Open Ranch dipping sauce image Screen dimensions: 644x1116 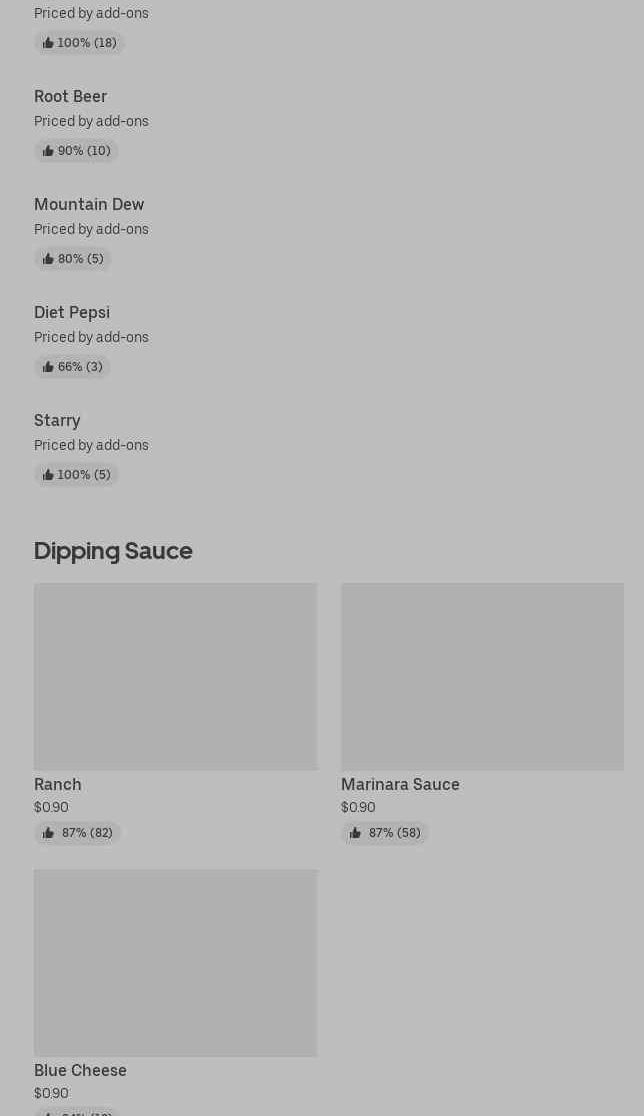(175, 676)
